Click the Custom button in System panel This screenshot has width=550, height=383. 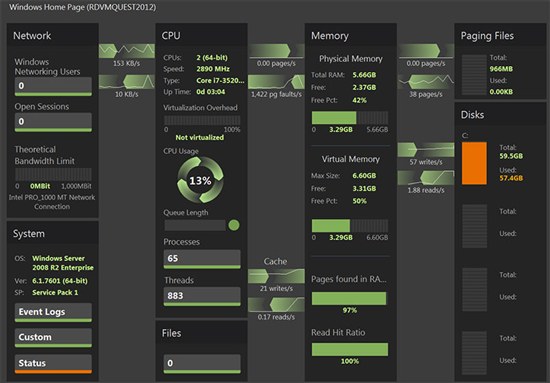point(53,338)
